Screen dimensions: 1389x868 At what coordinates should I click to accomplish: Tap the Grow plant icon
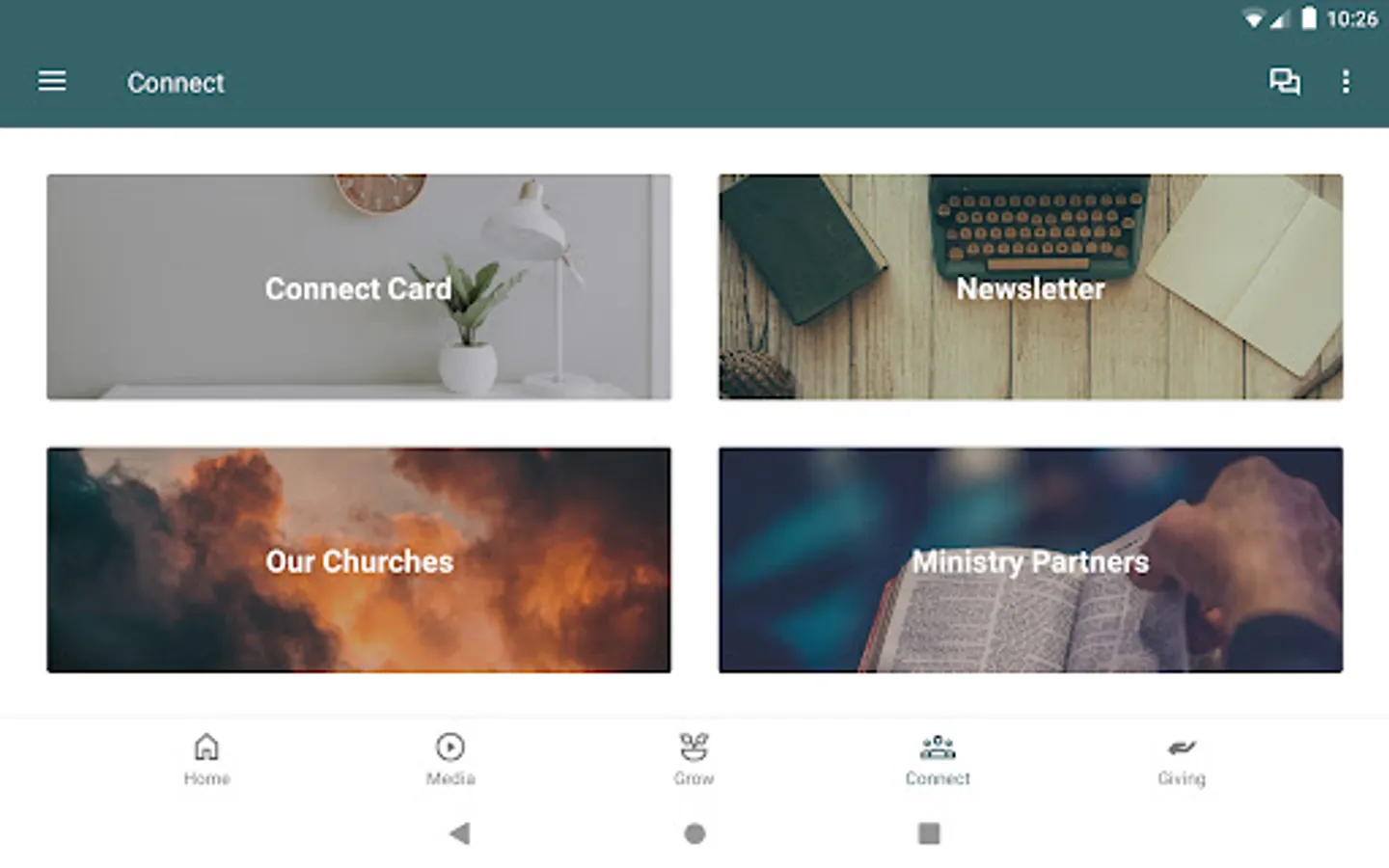[x=694, y=746]
